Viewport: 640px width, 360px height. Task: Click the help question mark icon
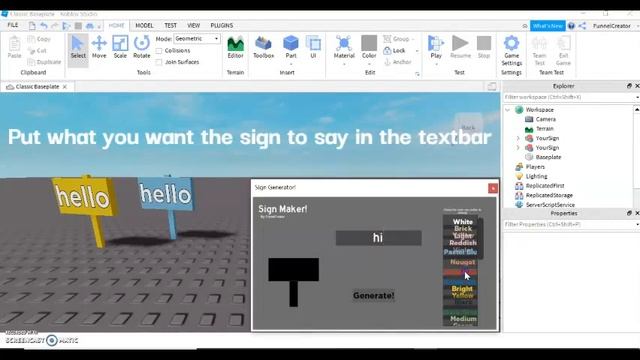(571, 26)
